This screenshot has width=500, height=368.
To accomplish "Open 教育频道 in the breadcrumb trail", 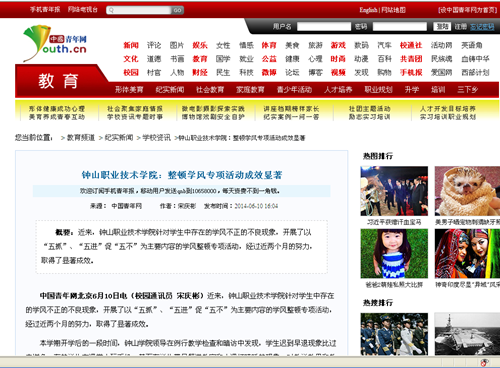I will coord(81,138).
